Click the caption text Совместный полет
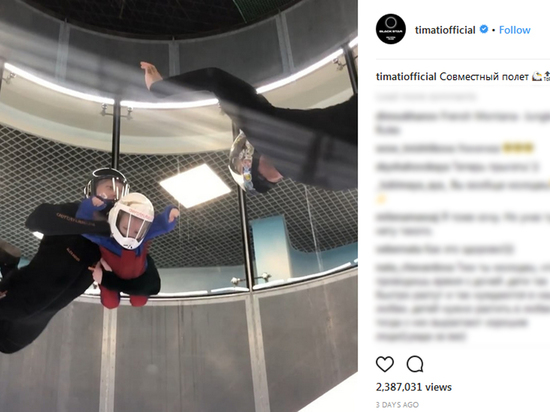Screen dimensions: 550x412 pos(484,76)
